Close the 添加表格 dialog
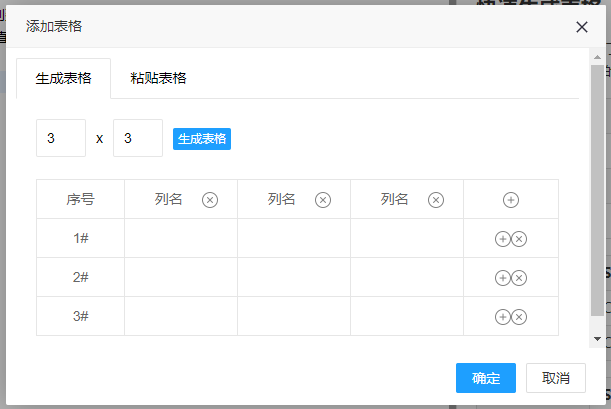Screen dimensions: 611x409 coord(582,27)
